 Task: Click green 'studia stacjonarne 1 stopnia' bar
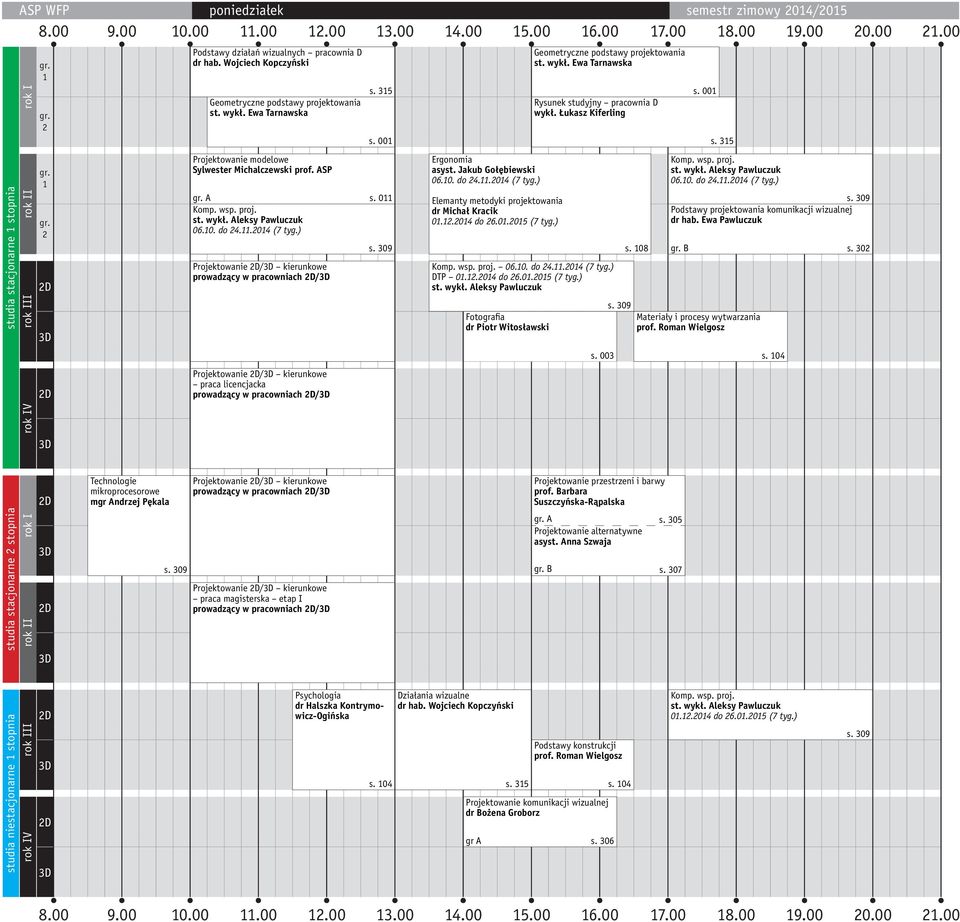(x=11, y=258)
